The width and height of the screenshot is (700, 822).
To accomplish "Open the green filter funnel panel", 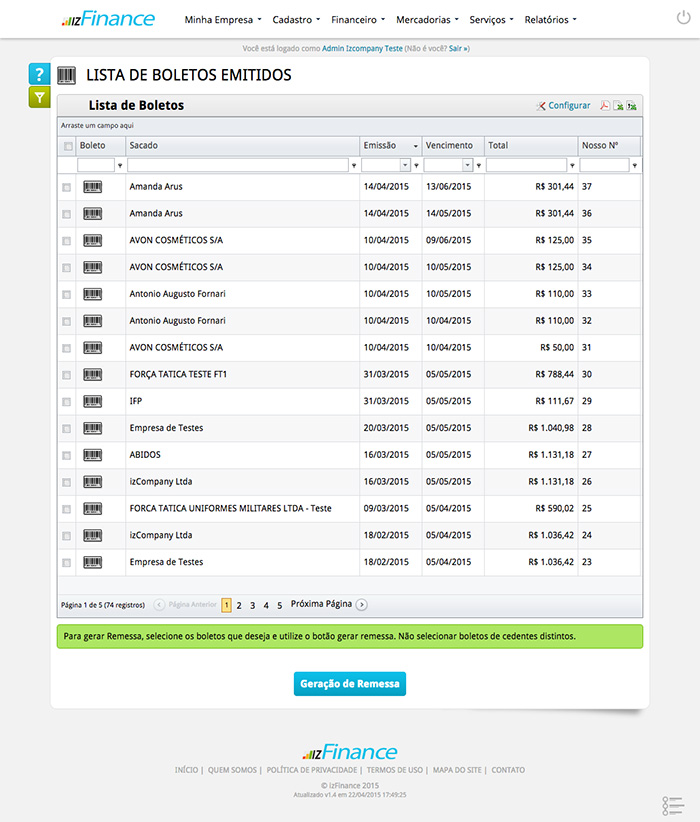I will click(x=39, y=97).
